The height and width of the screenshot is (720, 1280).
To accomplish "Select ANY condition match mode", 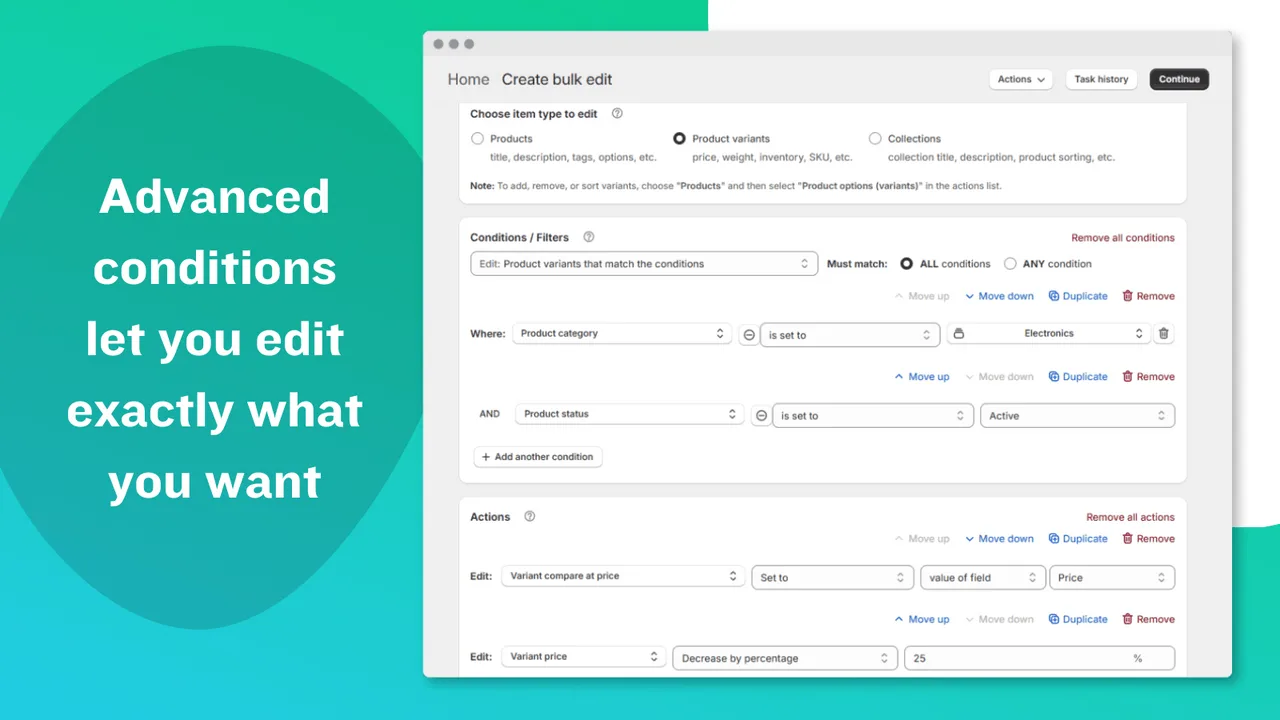I will (x=1010, y=264).
